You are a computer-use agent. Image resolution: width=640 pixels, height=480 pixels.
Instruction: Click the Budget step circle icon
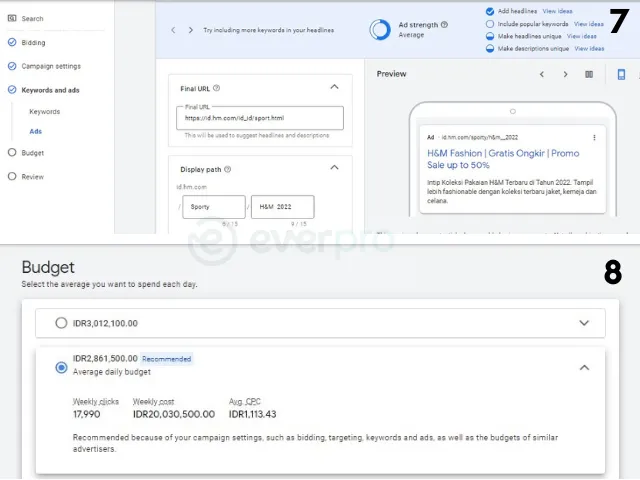pyautogui.click(x=12, y=152)
